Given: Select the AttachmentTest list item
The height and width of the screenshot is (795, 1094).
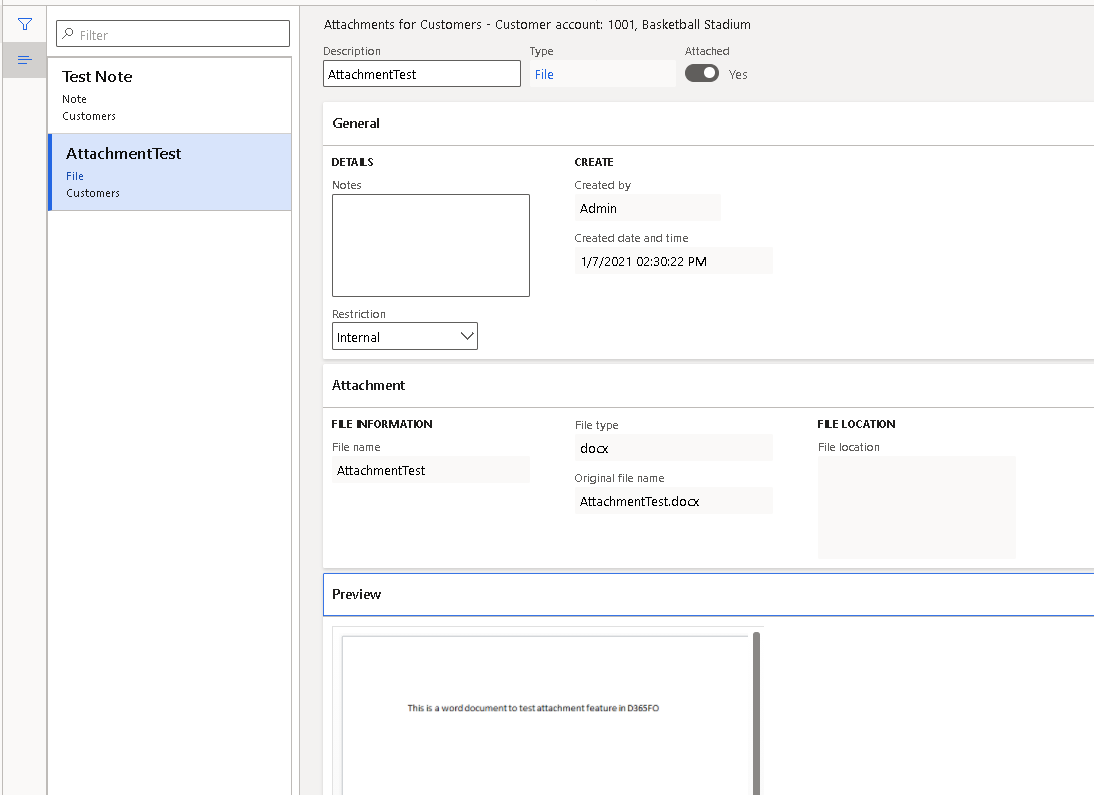Looking at the screenshot, I should (x=170, y=172).
